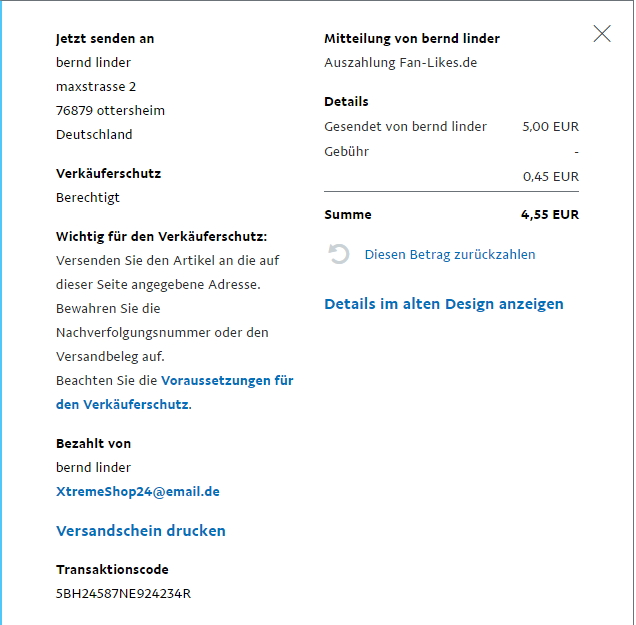Click the seller protection status 'Berechtigt'
Image resolution: width=636 pixels, height=625 pixels.
tap(88, 198)
